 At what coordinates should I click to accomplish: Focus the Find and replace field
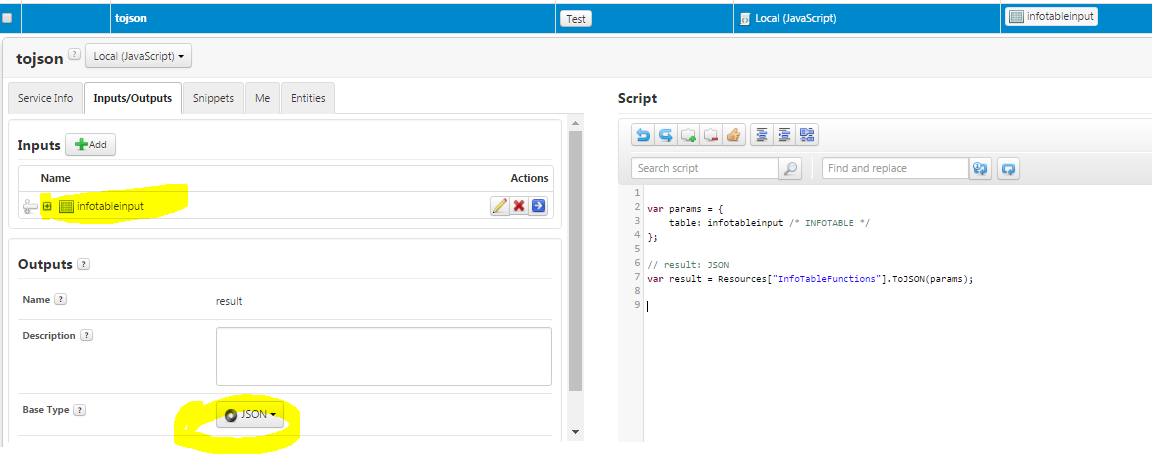point(895,168)
